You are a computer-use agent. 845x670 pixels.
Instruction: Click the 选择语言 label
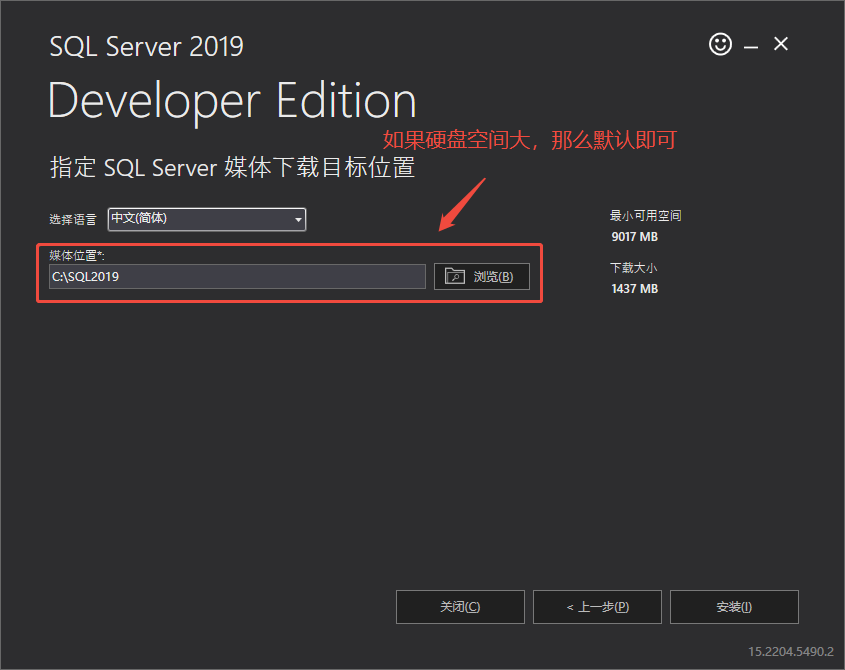click(73, 220)
